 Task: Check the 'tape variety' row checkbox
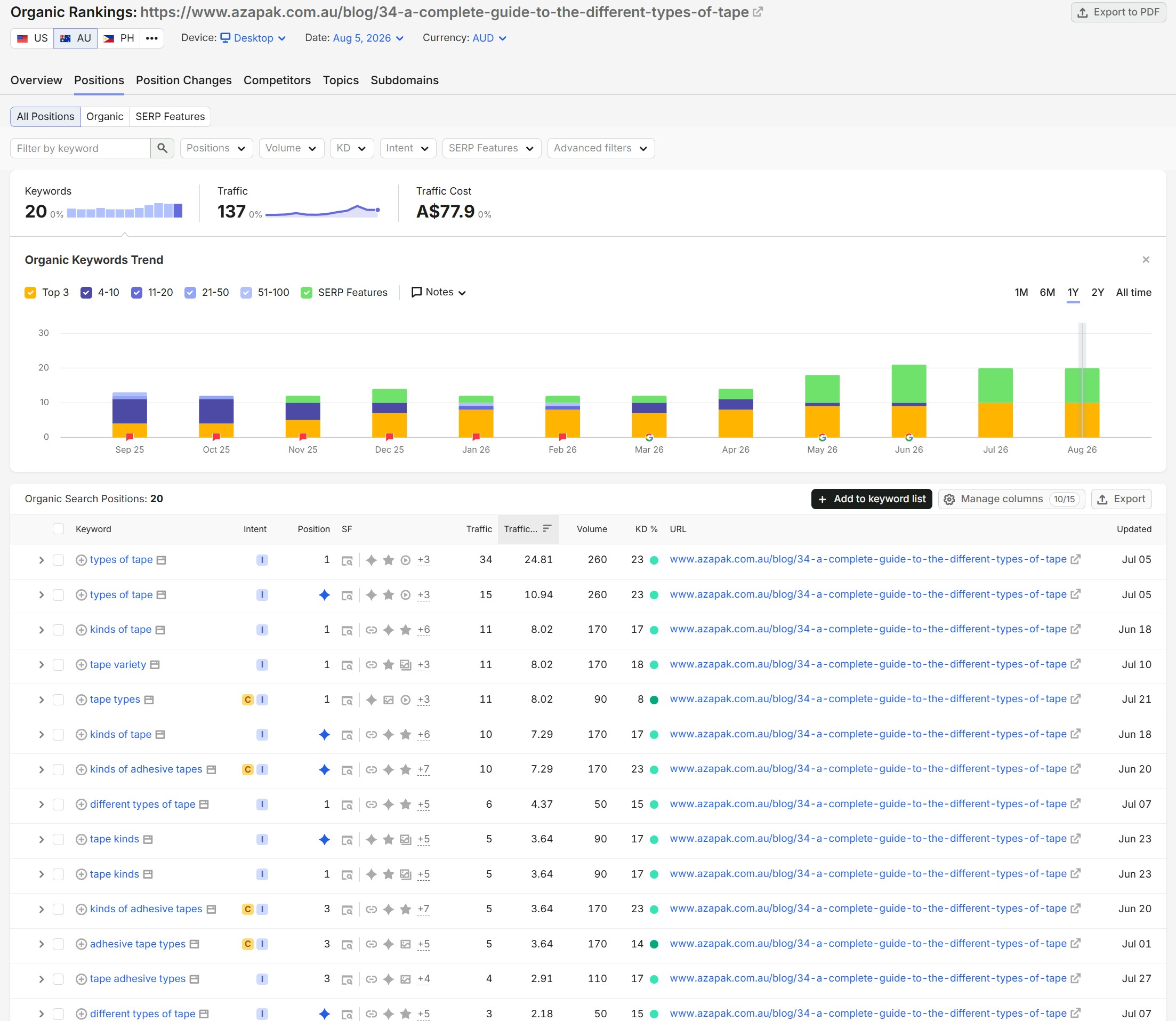(x=58, y=665)
